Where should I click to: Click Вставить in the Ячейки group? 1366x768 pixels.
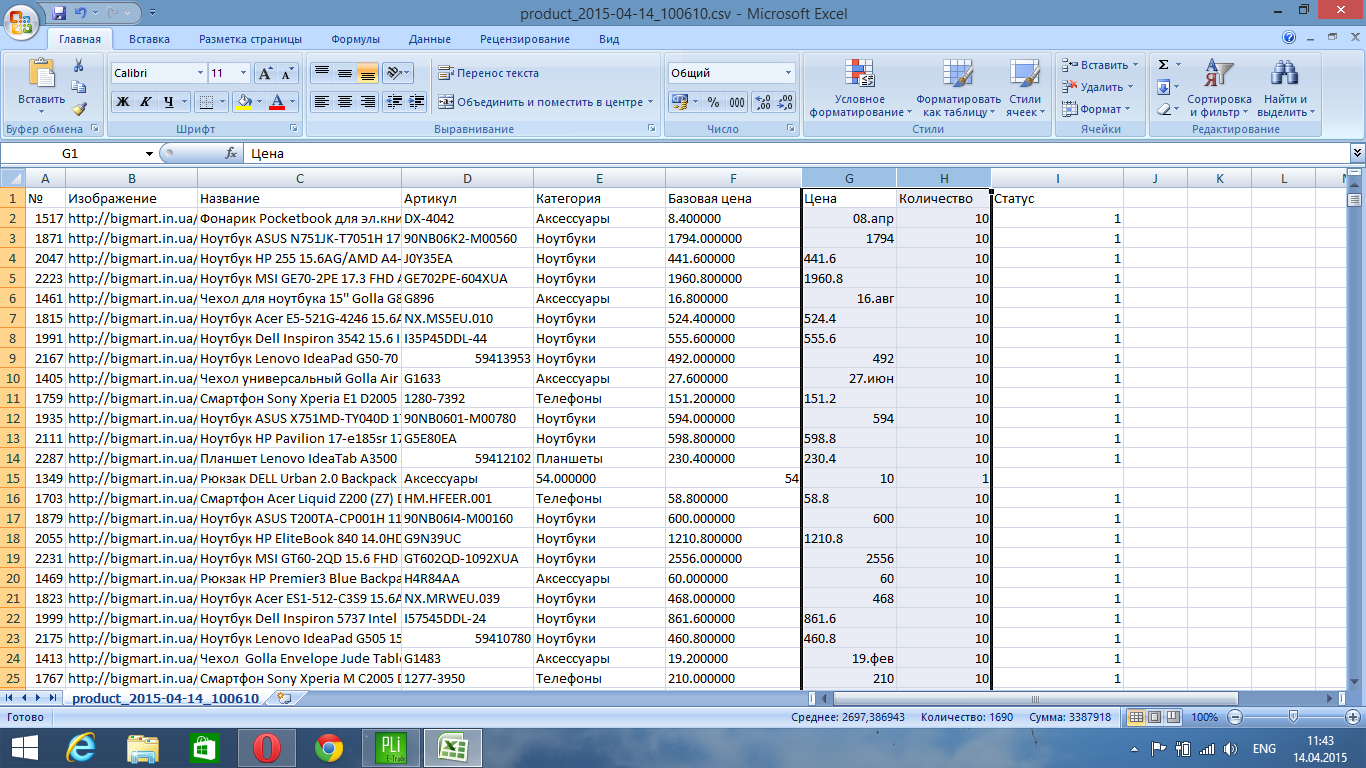(x=1098, y=65)
